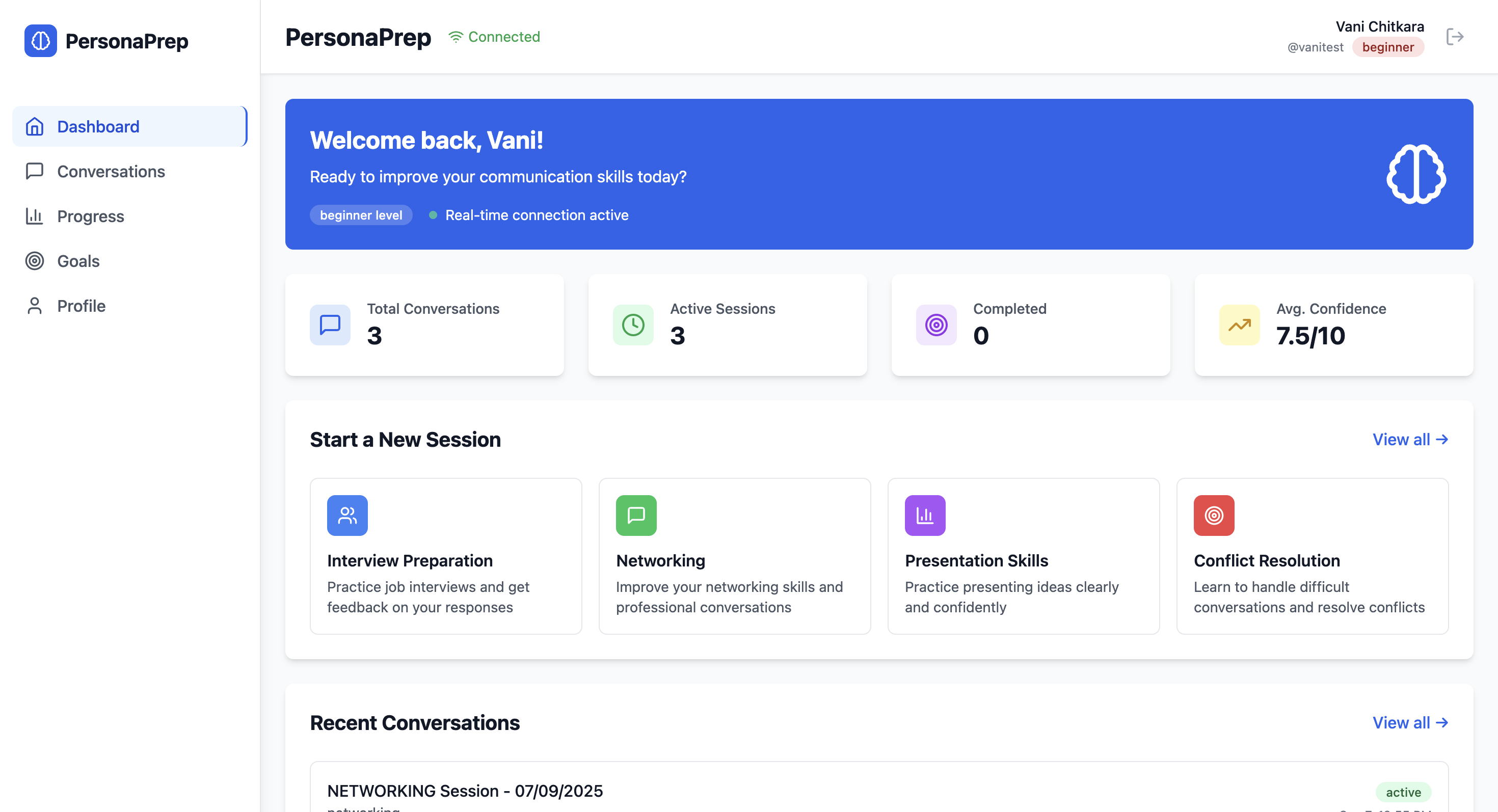Open the NETWORKING Session 07/09/2025 conversation
The width and height of the screenshot is (1498, 812).
465,791
